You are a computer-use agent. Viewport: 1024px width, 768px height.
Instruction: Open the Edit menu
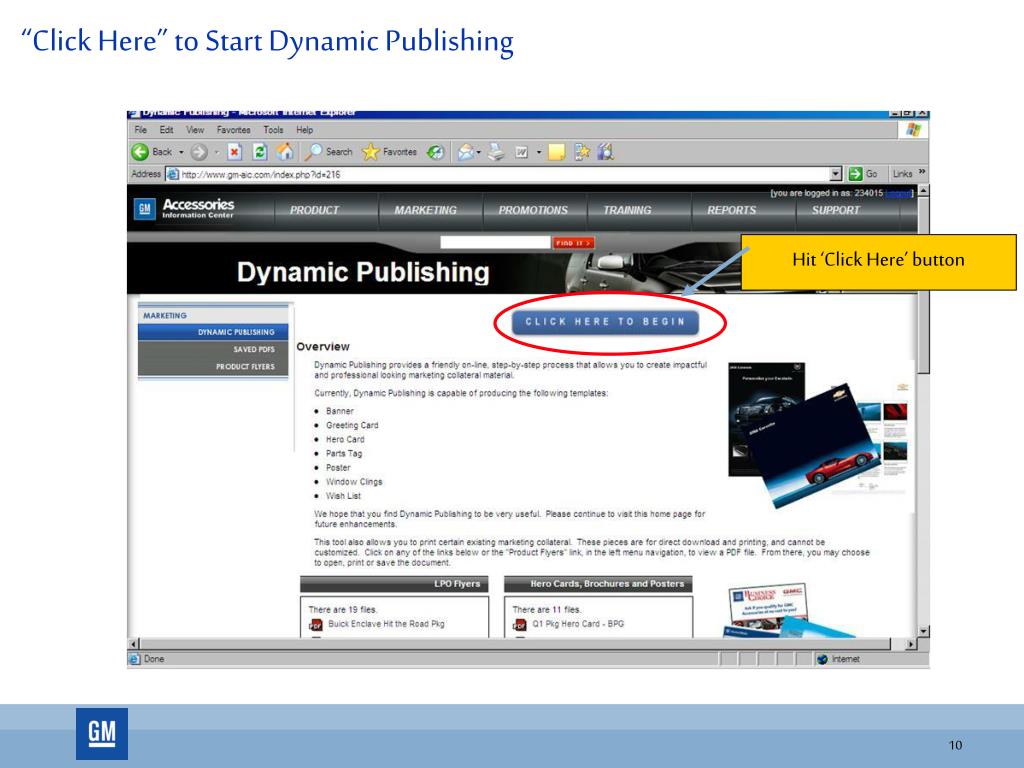pyautogui.click(x=167, y=130)
